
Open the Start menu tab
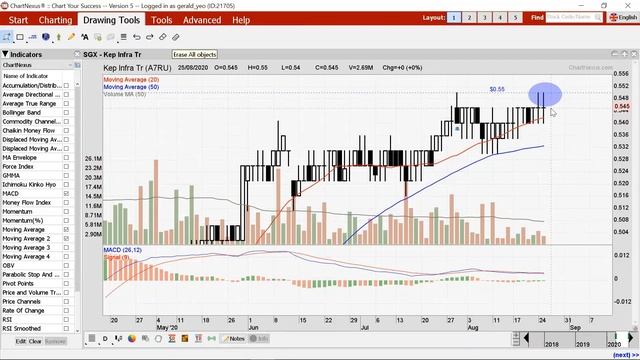pyautogui.click(x=18, y=20)
